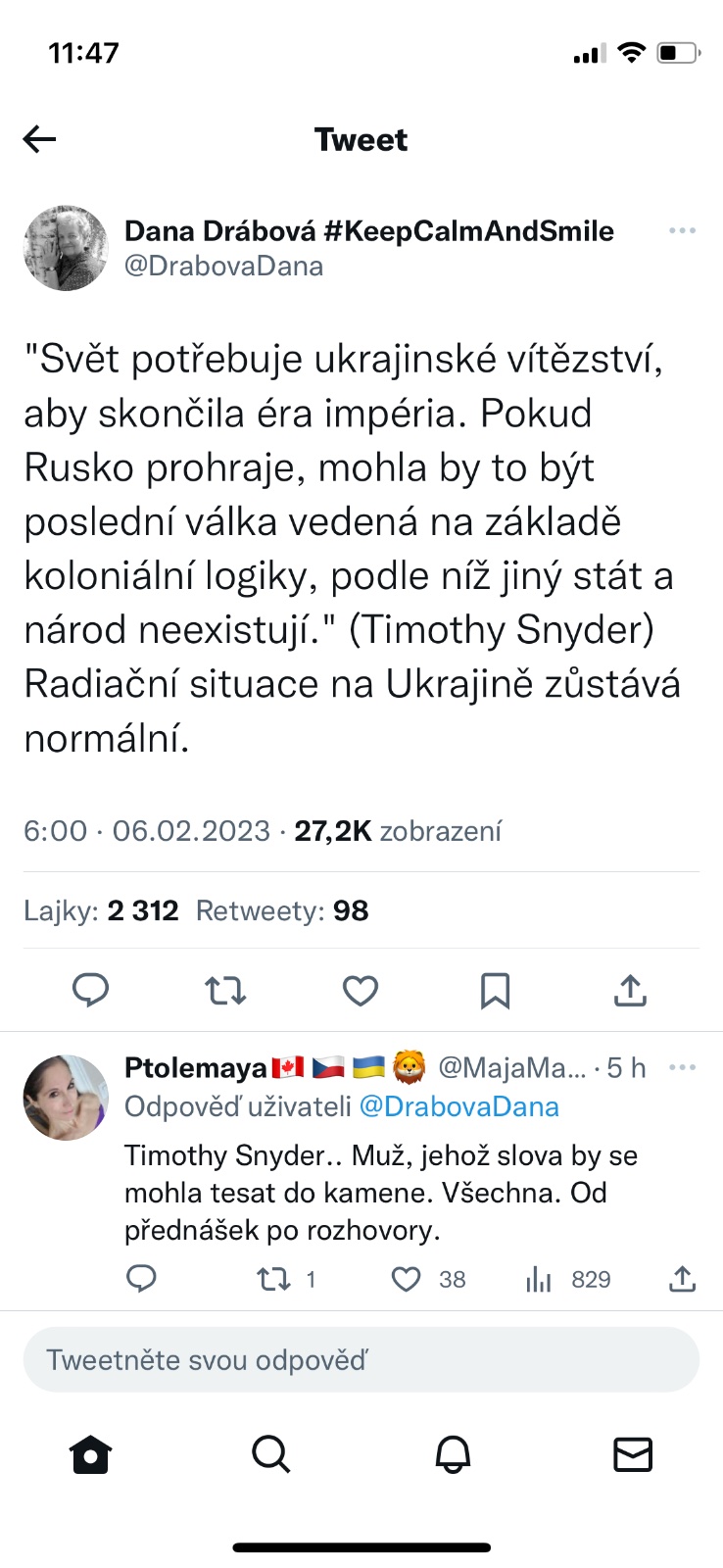Reply to the main tweet

(x=91, y=991)
